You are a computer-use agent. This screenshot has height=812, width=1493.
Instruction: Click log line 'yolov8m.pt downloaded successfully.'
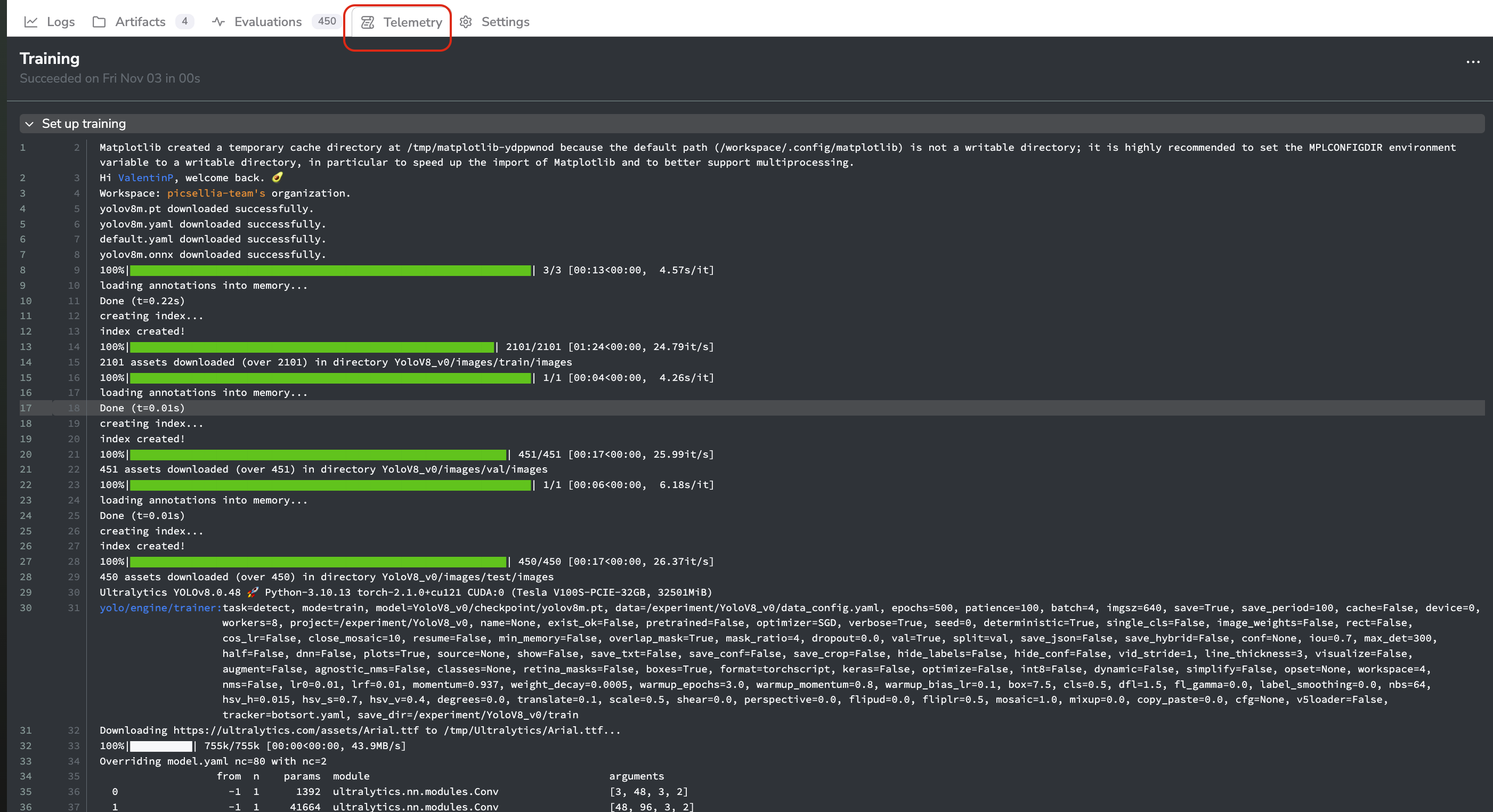tap(206, 209)
